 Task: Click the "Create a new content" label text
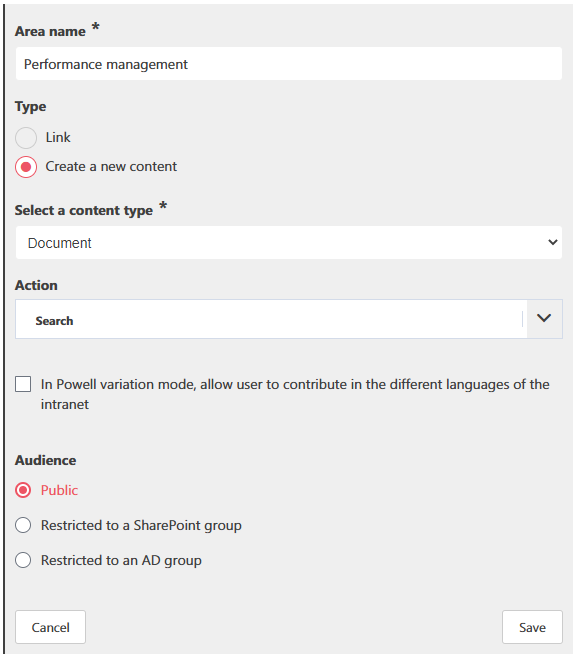tap(111, 166)
